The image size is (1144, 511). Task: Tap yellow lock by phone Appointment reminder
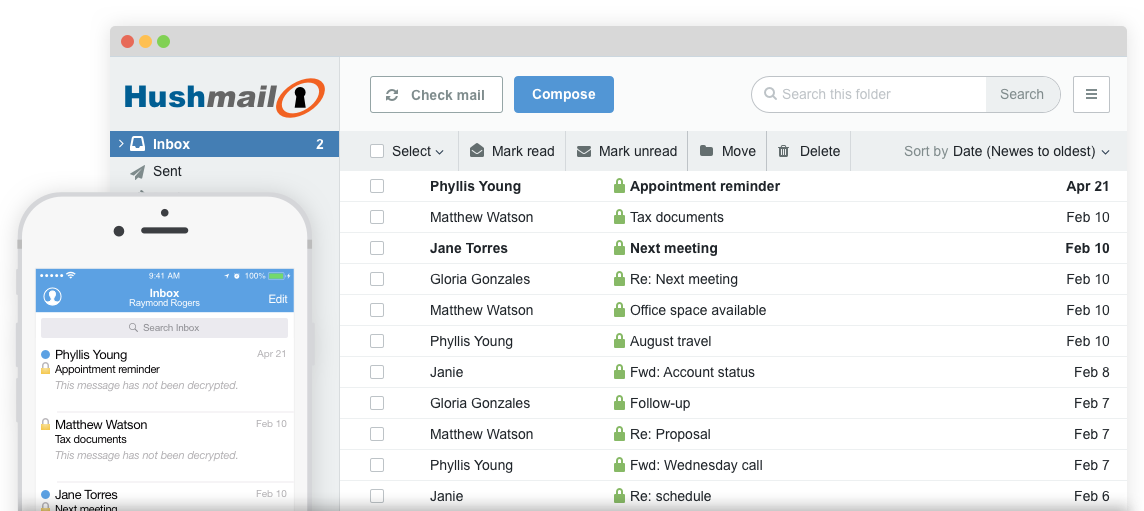(x=45, y=369)
